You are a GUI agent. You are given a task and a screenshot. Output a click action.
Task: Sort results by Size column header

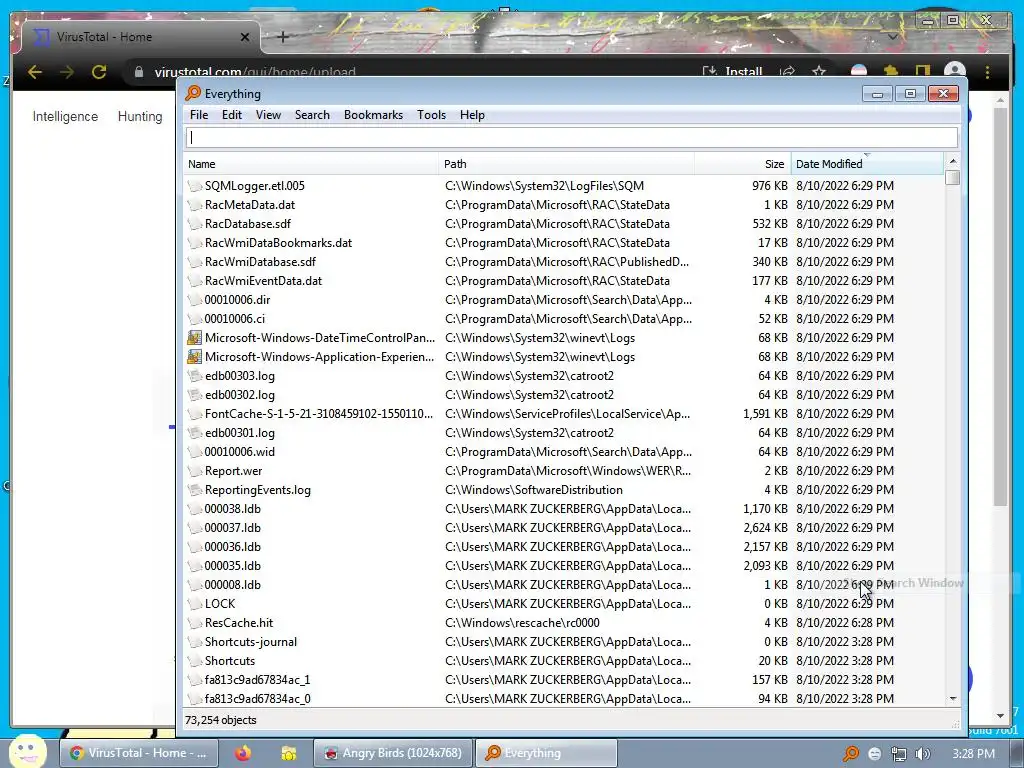coord(743,164)
